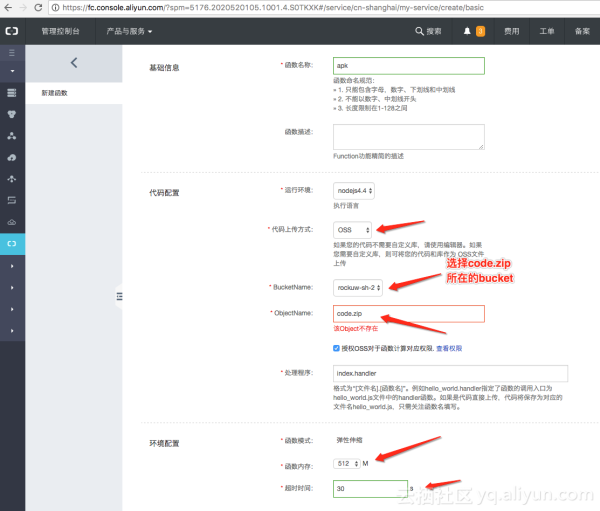The width and height of the screenshot is (600, 511).
Task: Open the load-balancer swap sidebar icon
Action: [x=12, y=200]
